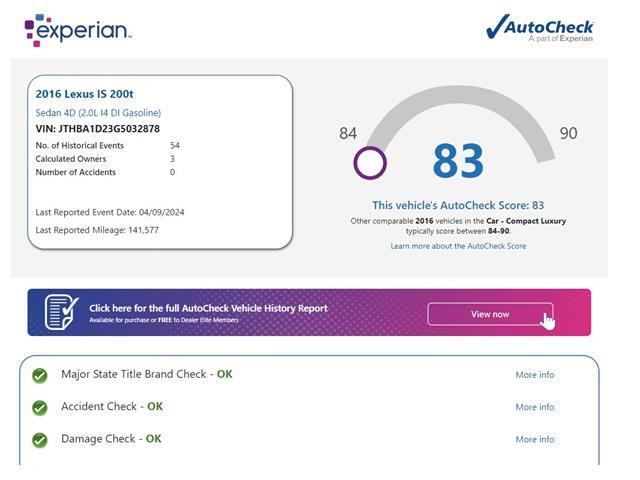Click the full AutoCheck Vehicle History Report text
The image size is (640, 480).
[x=208, y=308]
